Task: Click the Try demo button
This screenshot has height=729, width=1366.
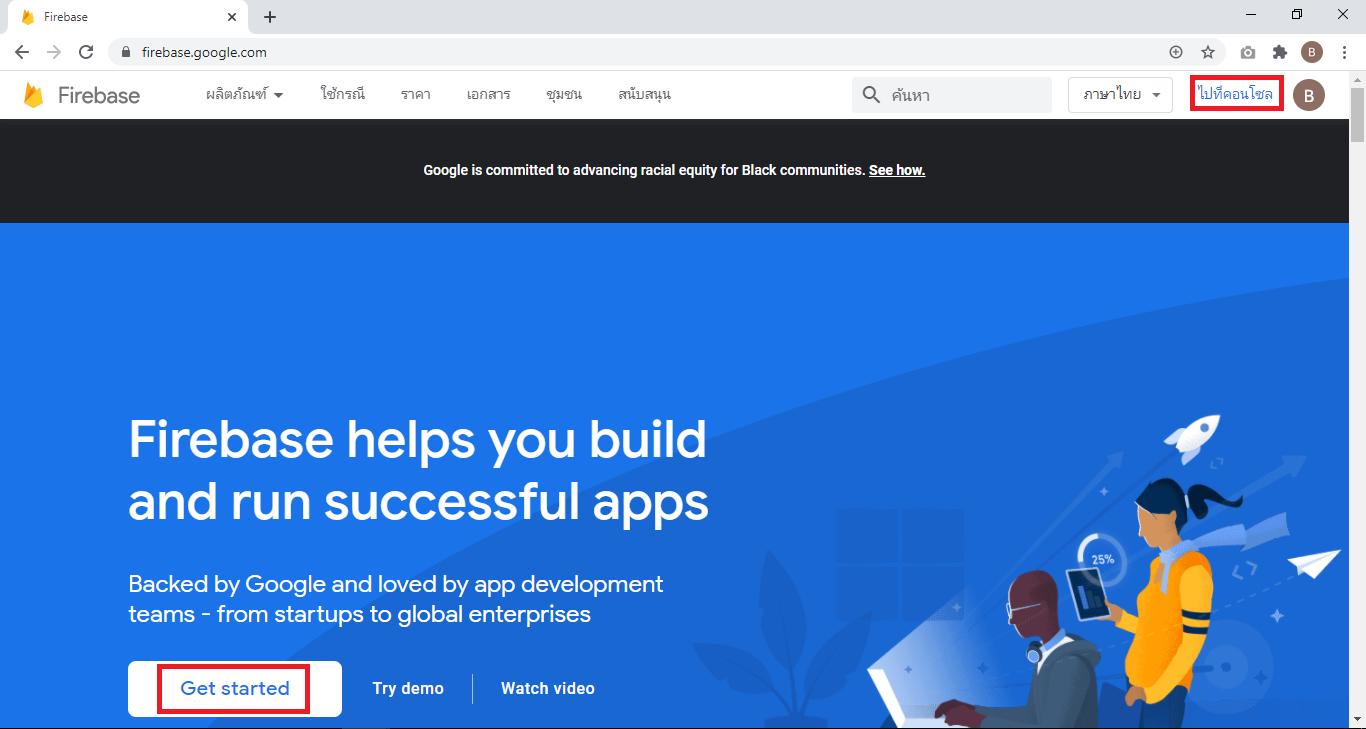Action: click(408, 688)
